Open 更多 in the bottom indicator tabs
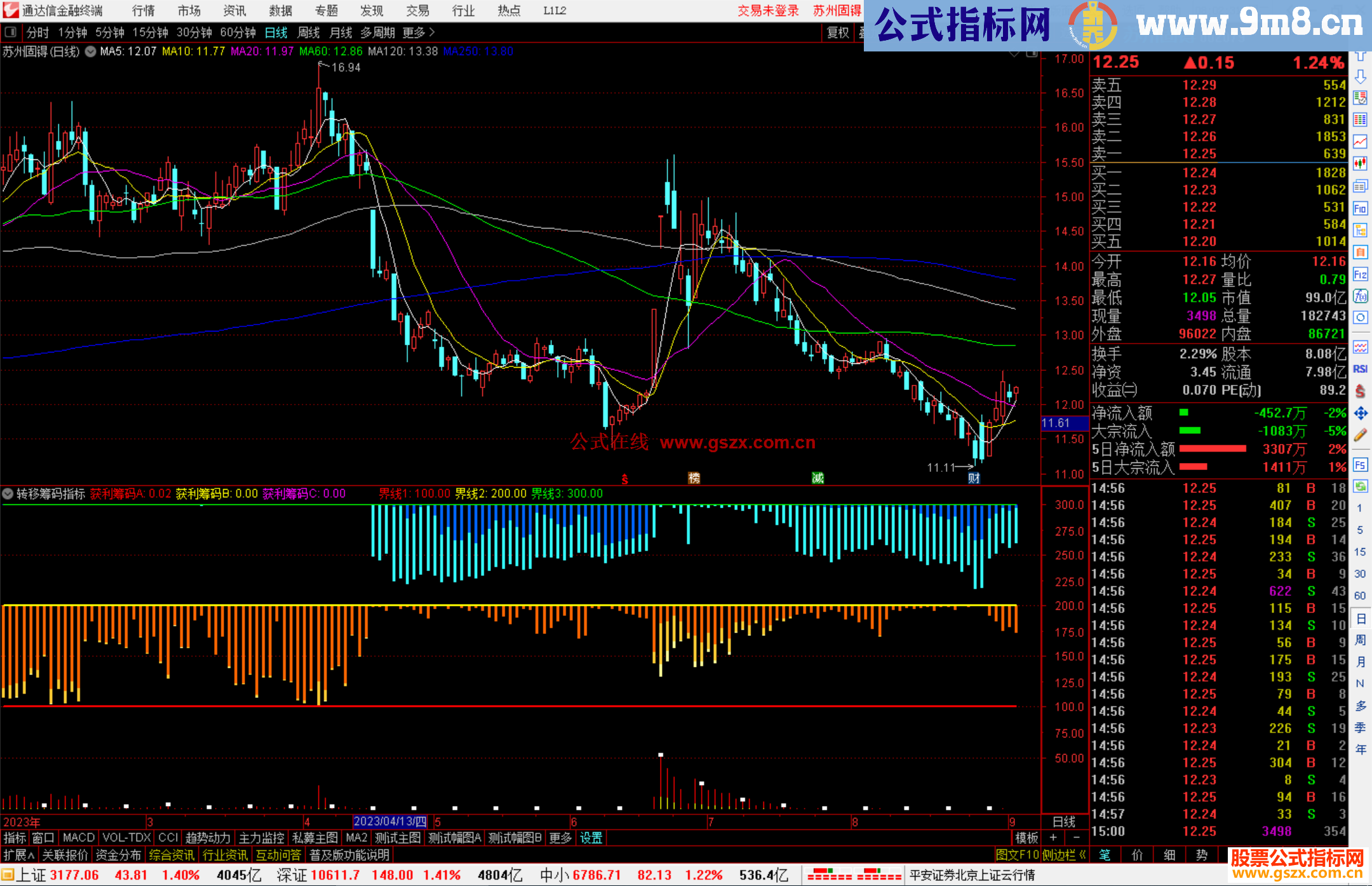The image size is (1372, 886). pyautogui.click(x=560, y=838)
